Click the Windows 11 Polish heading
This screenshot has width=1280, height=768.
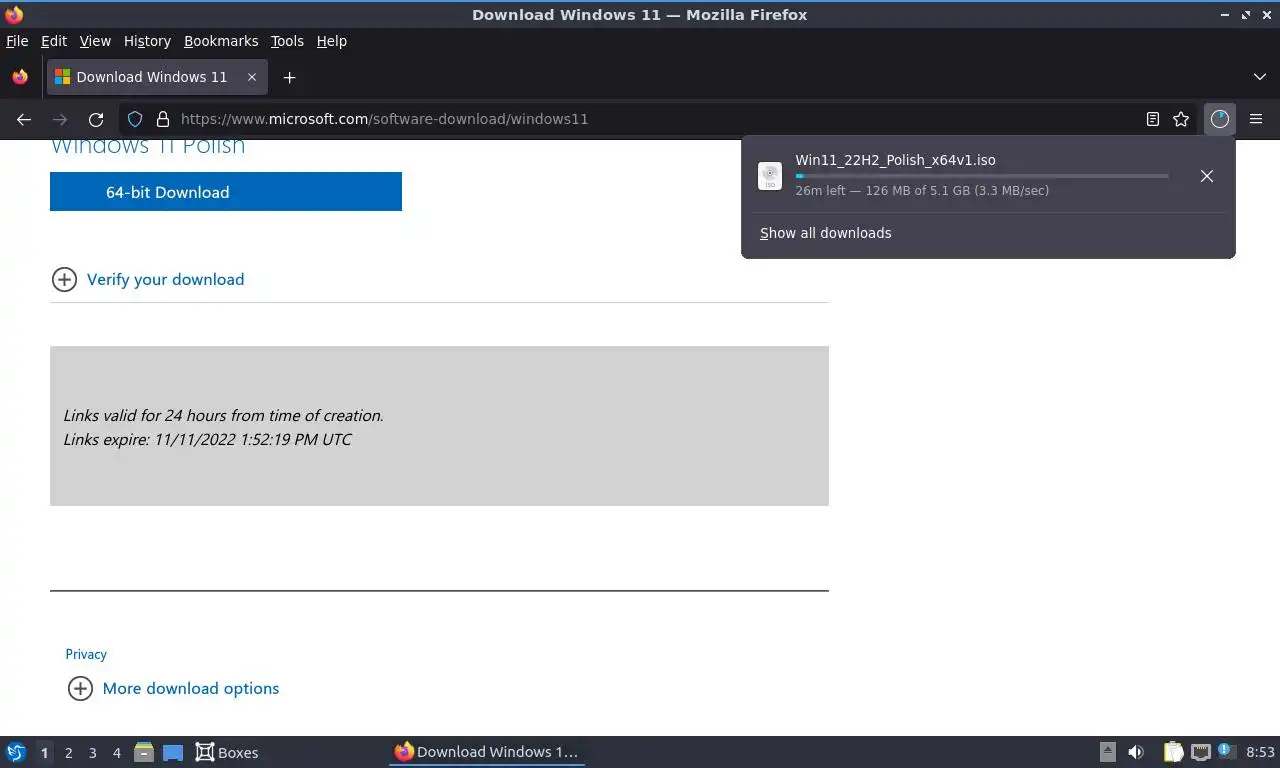click(148, 146)
